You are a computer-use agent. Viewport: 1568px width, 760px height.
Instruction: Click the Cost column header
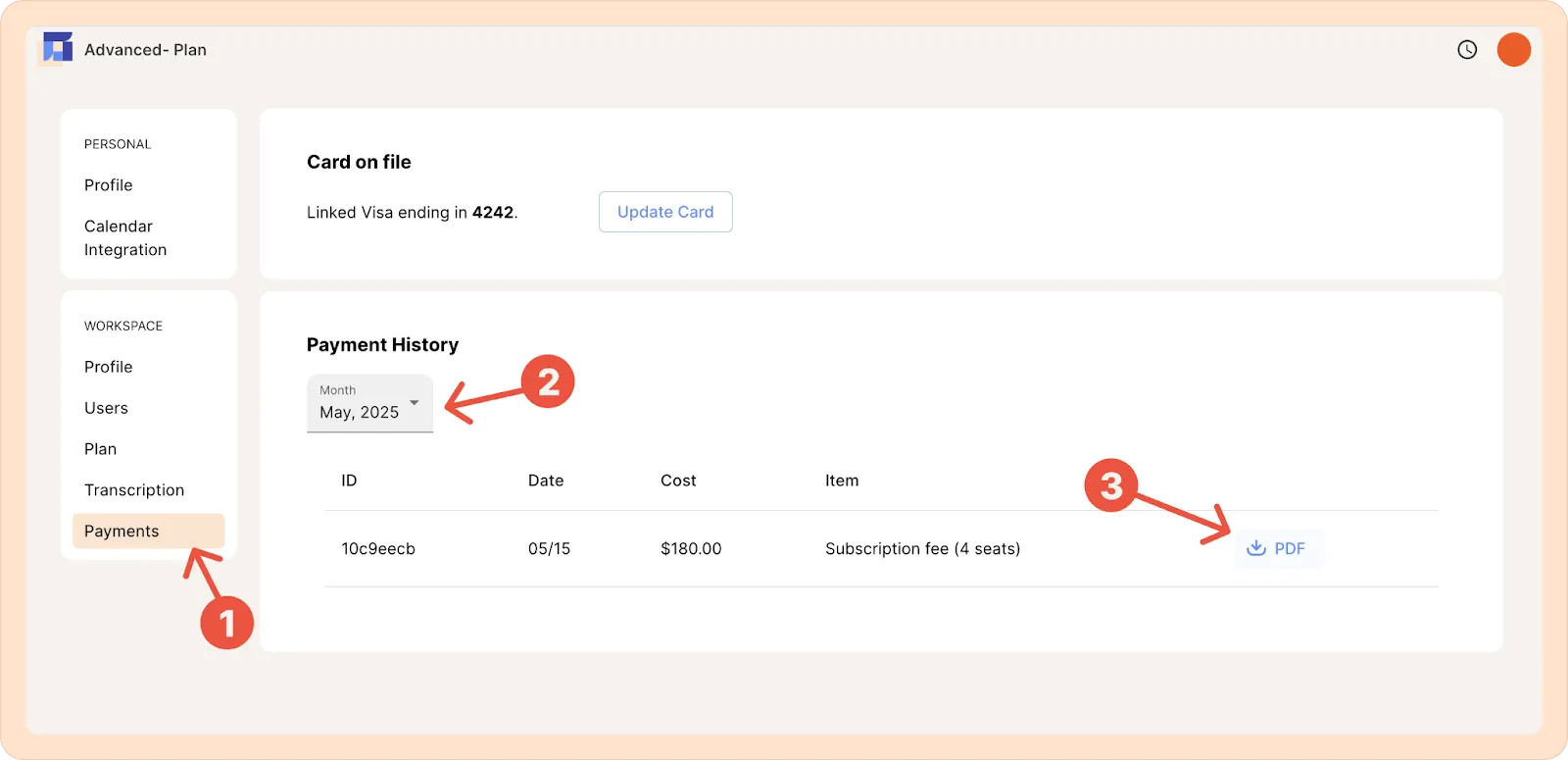pos(678,481)
